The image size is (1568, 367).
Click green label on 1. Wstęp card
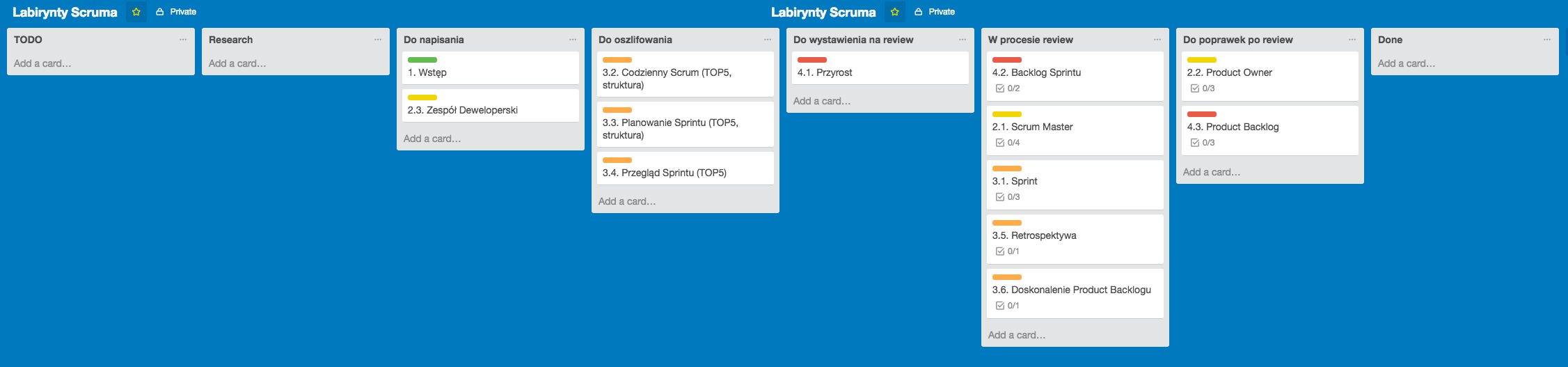(x=422, y=60)
